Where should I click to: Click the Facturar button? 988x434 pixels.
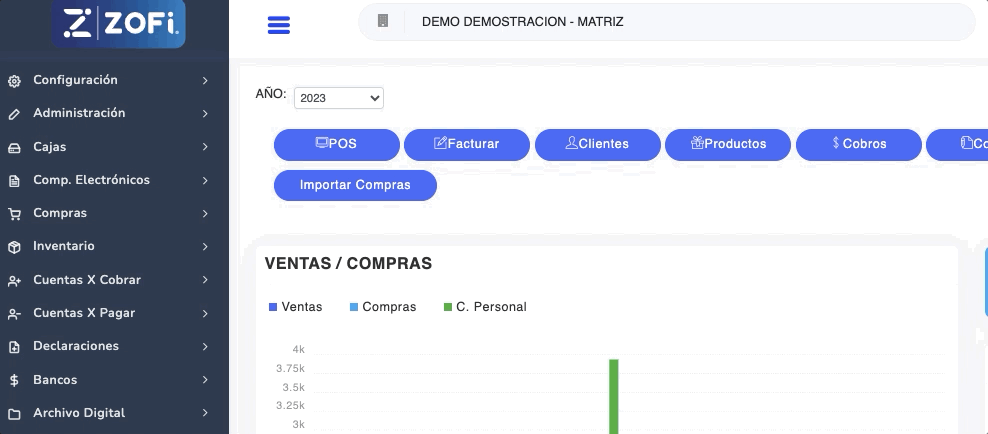[466, 144]
